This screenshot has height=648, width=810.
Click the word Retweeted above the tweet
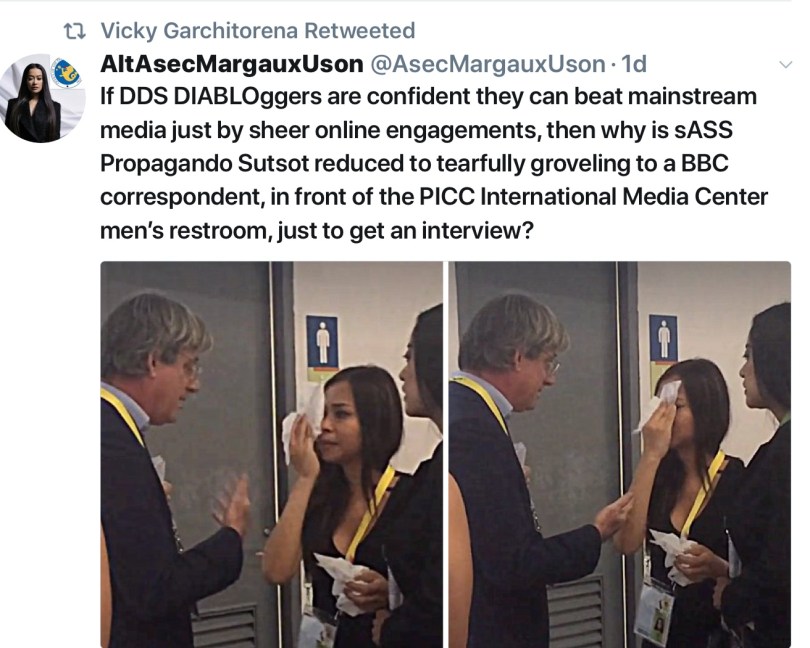tap(360, 30)
